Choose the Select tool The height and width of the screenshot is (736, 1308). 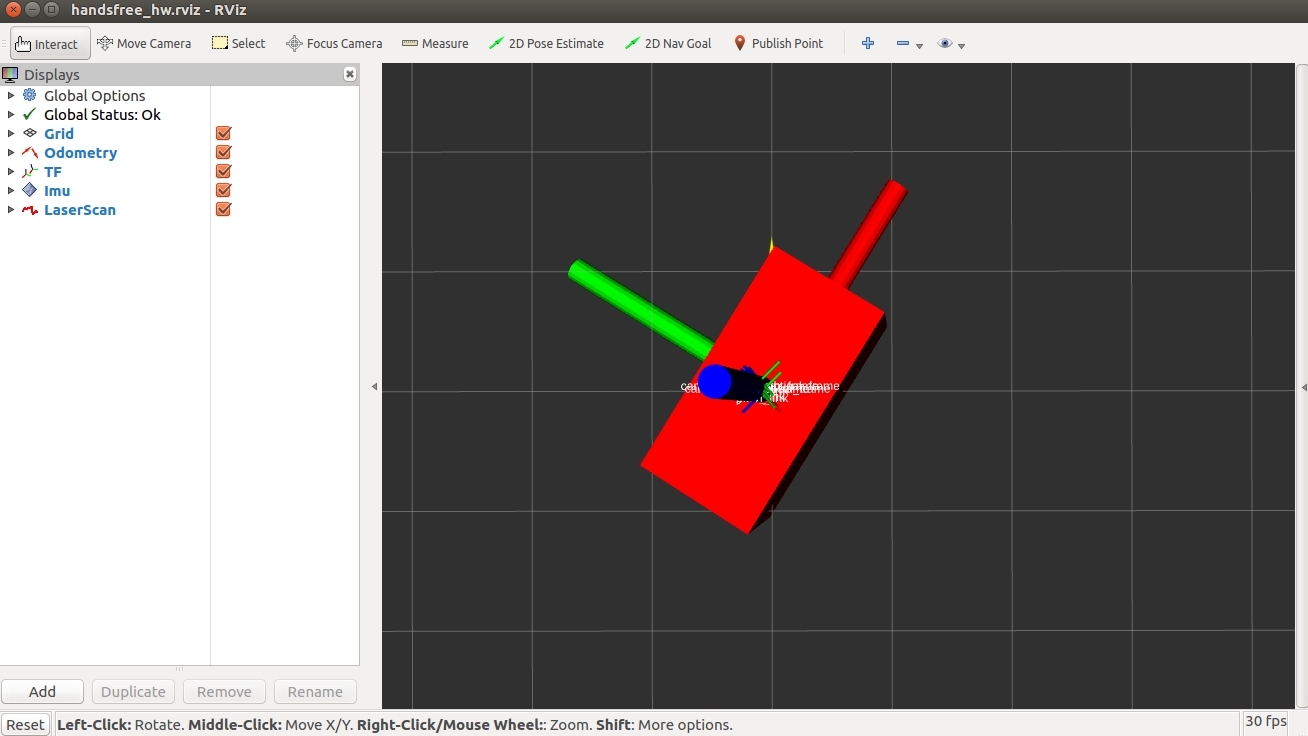click(x=238, y=44)
